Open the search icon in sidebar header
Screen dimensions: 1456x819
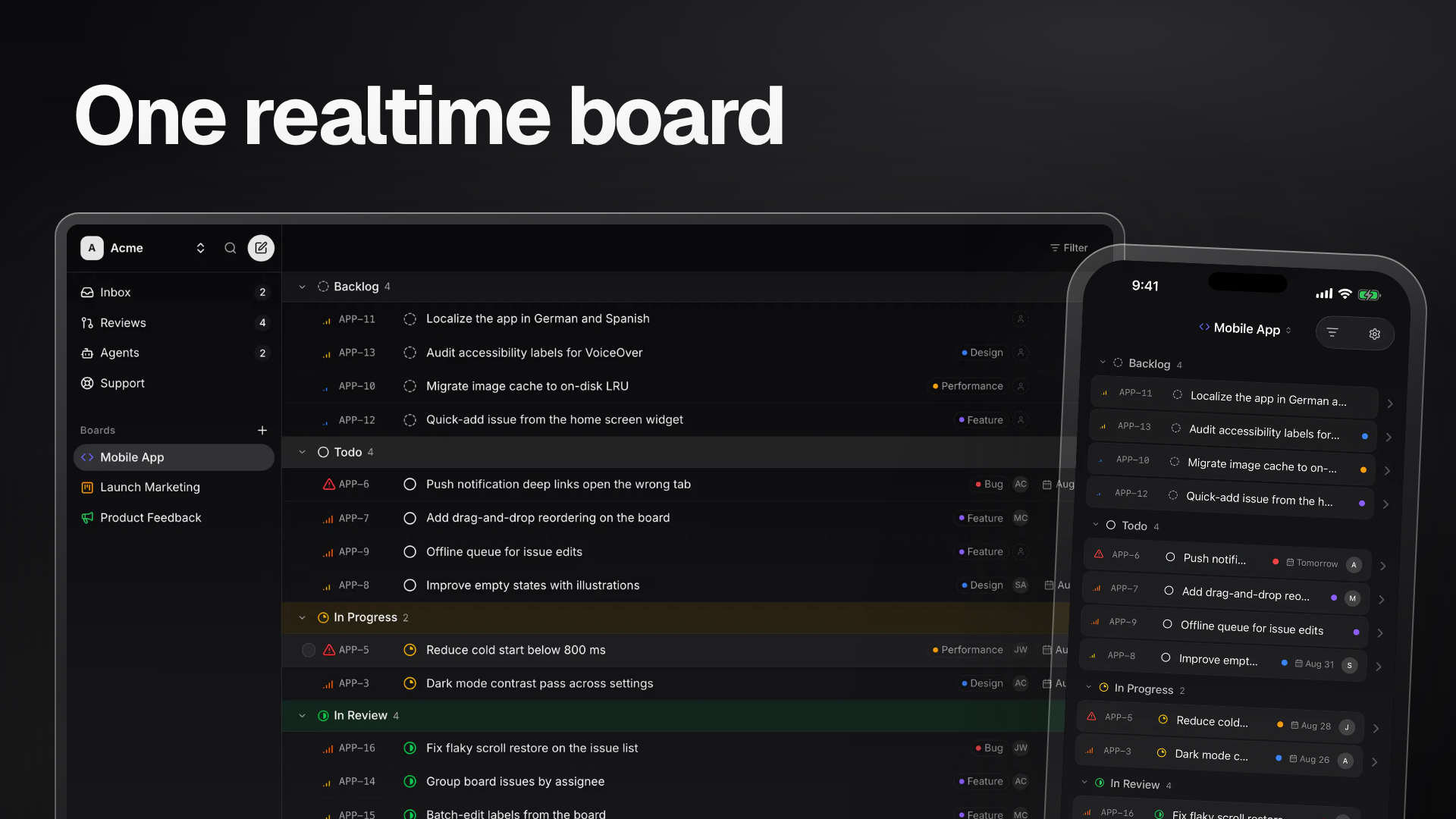[231, 248]
